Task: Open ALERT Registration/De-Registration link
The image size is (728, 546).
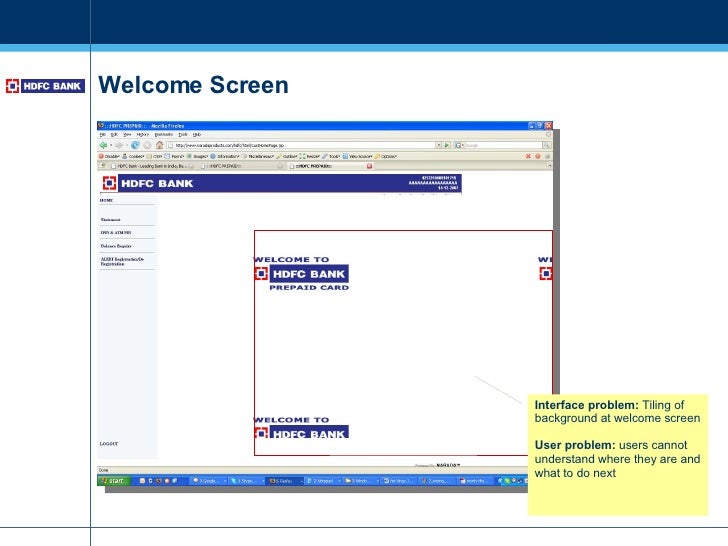Action: pos(122,261)
